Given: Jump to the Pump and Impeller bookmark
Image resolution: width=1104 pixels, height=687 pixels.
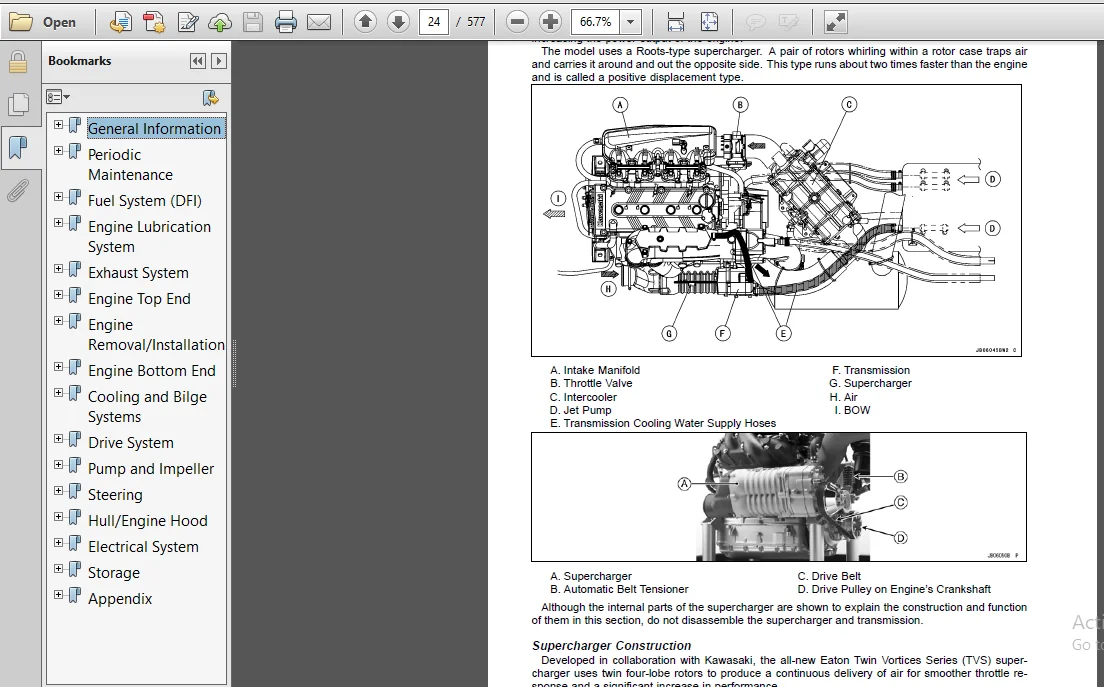Looking at the screenshot, I should click(x=151, y=469).
